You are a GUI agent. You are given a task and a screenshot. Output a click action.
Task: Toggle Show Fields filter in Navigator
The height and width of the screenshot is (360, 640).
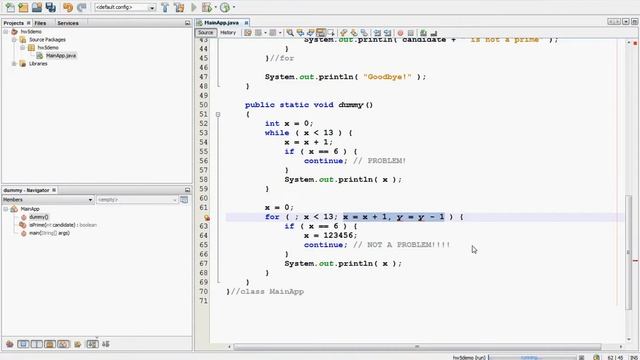(x=23, y=344)
